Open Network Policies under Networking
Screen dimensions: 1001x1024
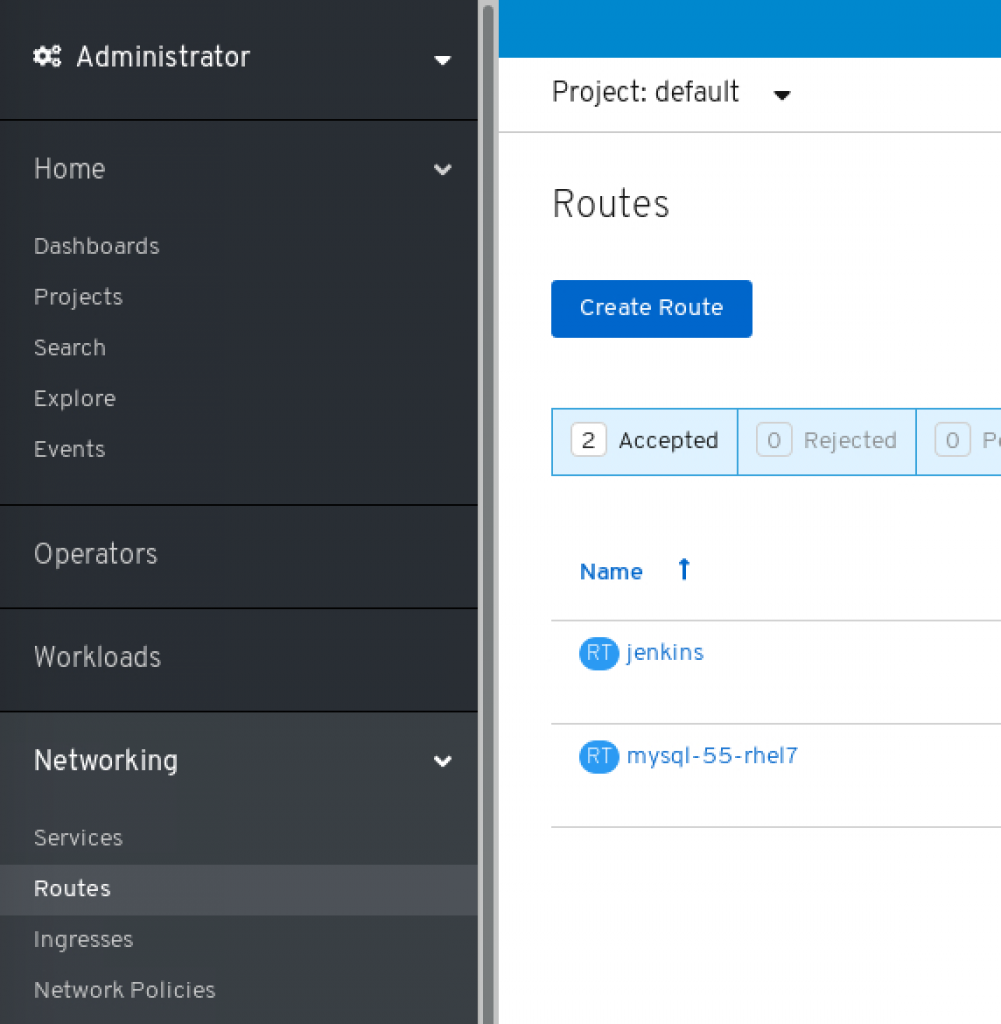click(125, 990)
